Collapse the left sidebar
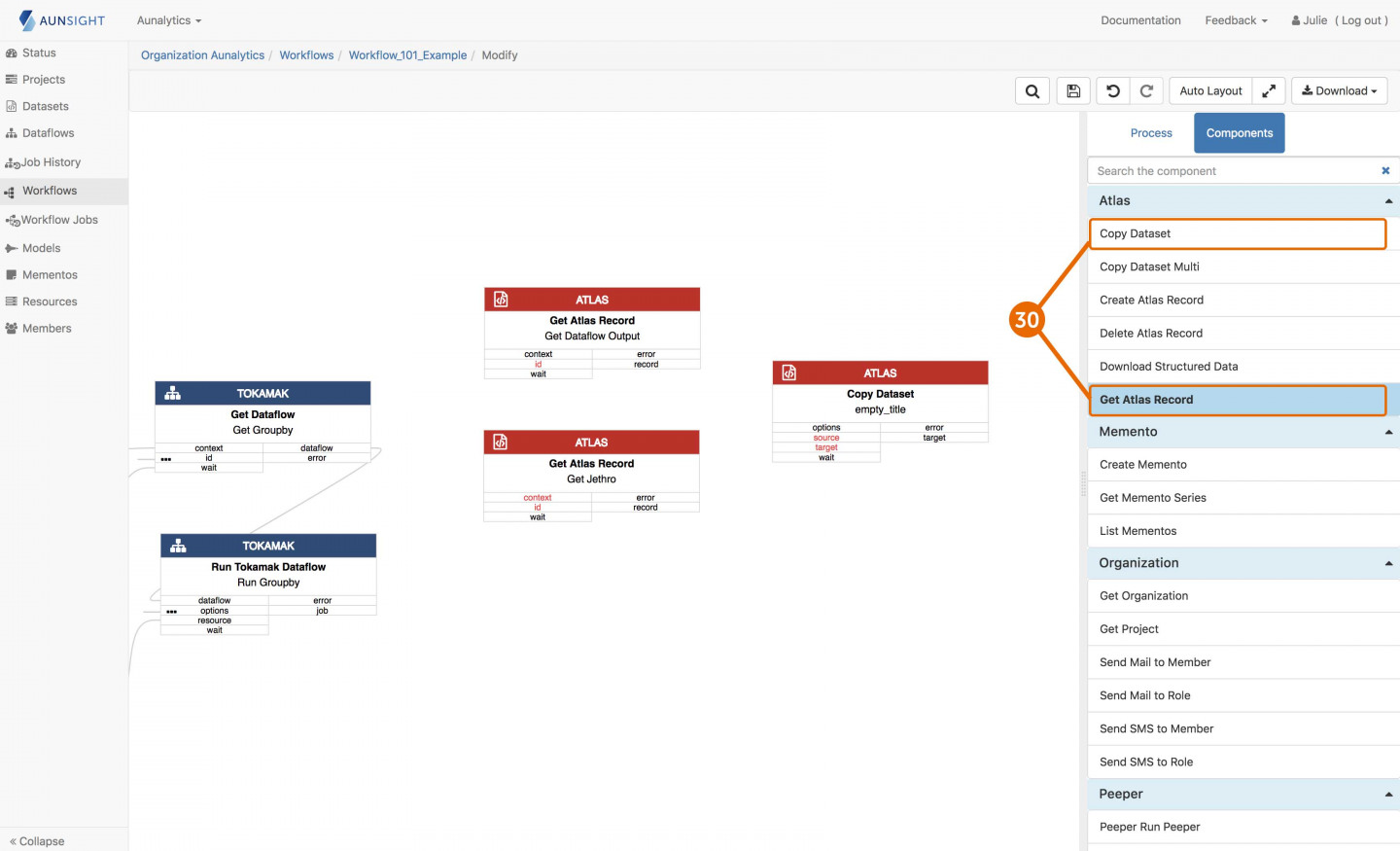The image size is (1400, 851). click(x=37, y=841)
